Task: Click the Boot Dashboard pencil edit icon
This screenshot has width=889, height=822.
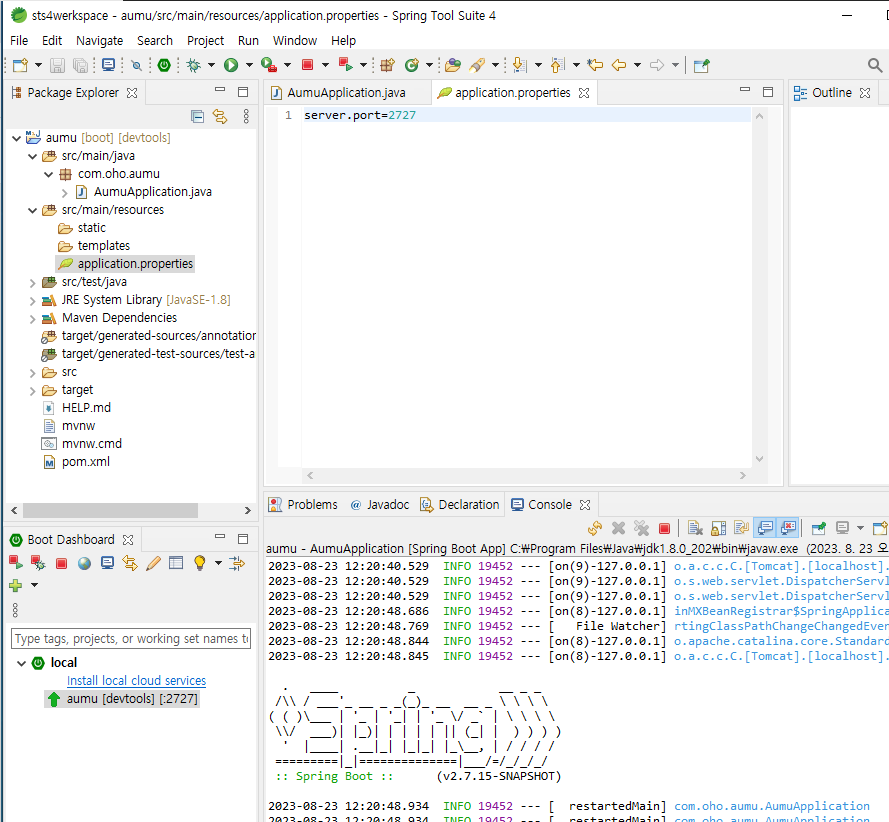Action: click(153, 563)
